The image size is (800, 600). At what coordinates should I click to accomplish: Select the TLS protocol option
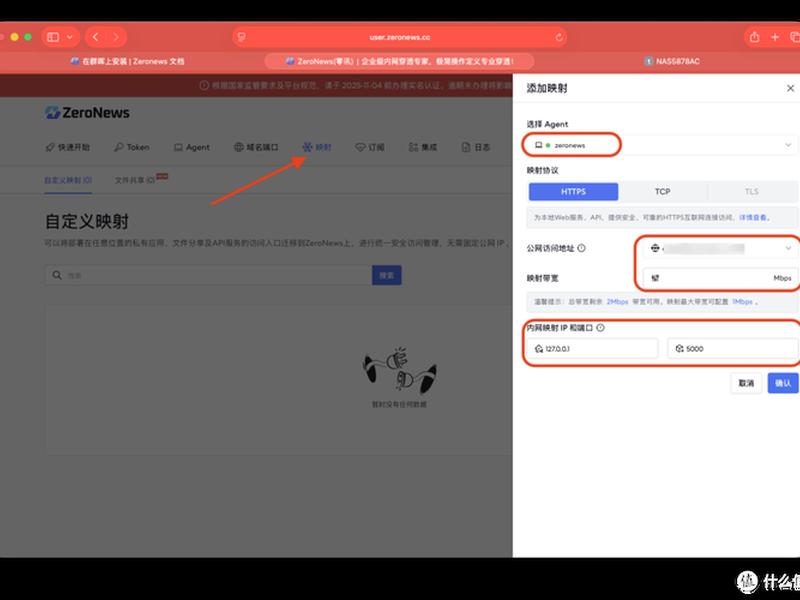click(752, 192)
